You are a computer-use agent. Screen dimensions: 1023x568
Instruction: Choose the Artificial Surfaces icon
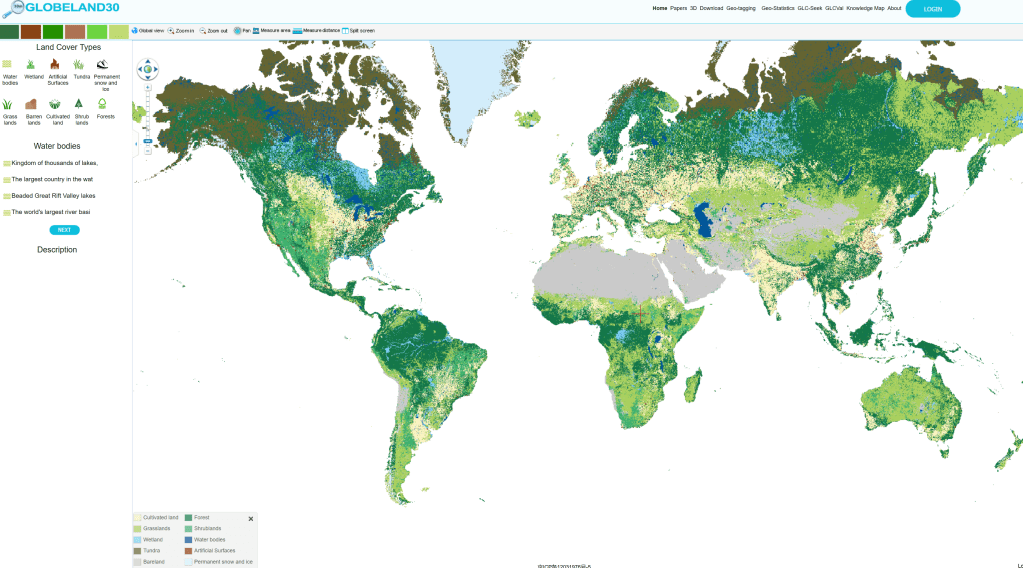point(56,64)
